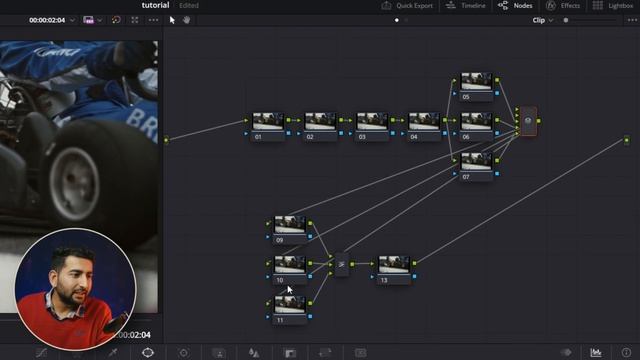This screenshot has width=640, height=360.
Task: Open viewer options ellipsis menu
Action: coord(153,20)
